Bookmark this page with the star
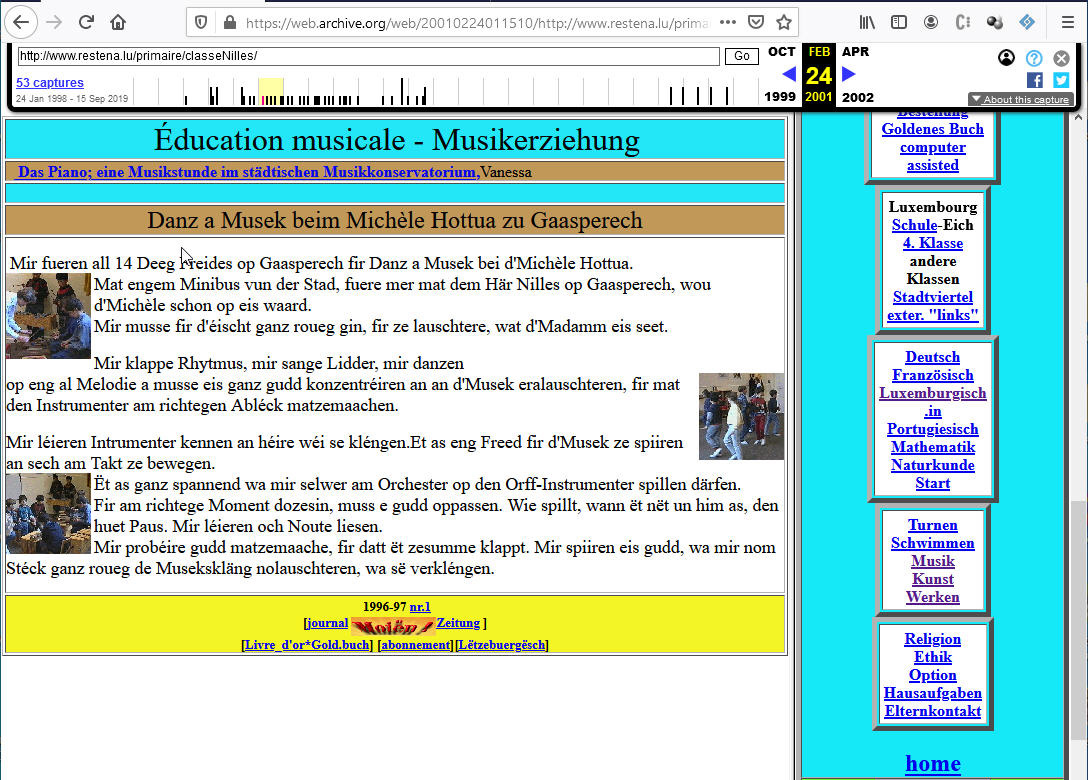 click(784, 22)
